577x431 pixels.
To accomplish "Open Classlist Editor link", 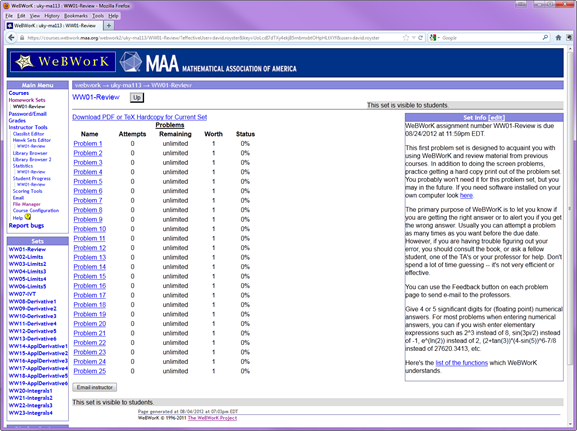I will (28, 134).
